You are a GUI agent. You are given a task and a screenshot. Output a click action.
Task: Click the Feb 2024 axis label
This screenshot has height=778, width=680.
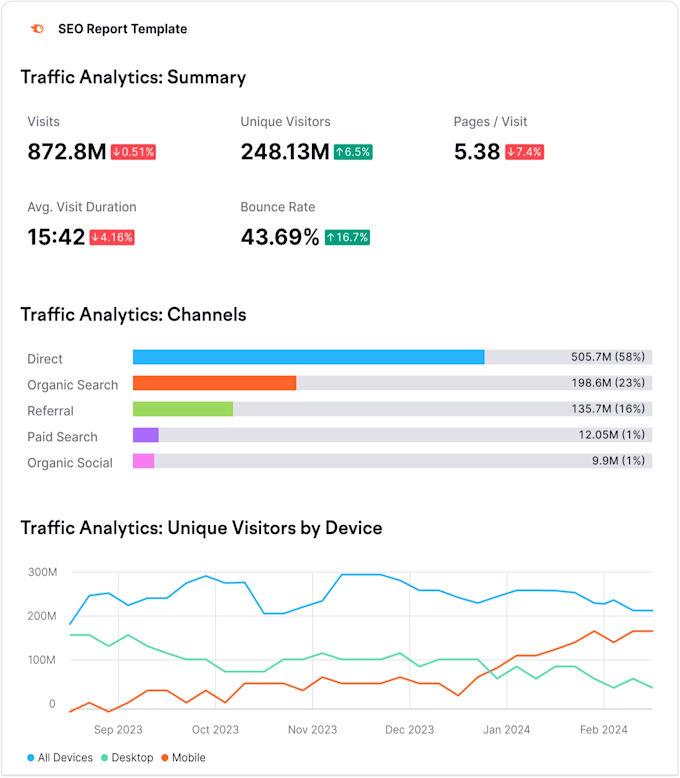(x=604, y=730)
